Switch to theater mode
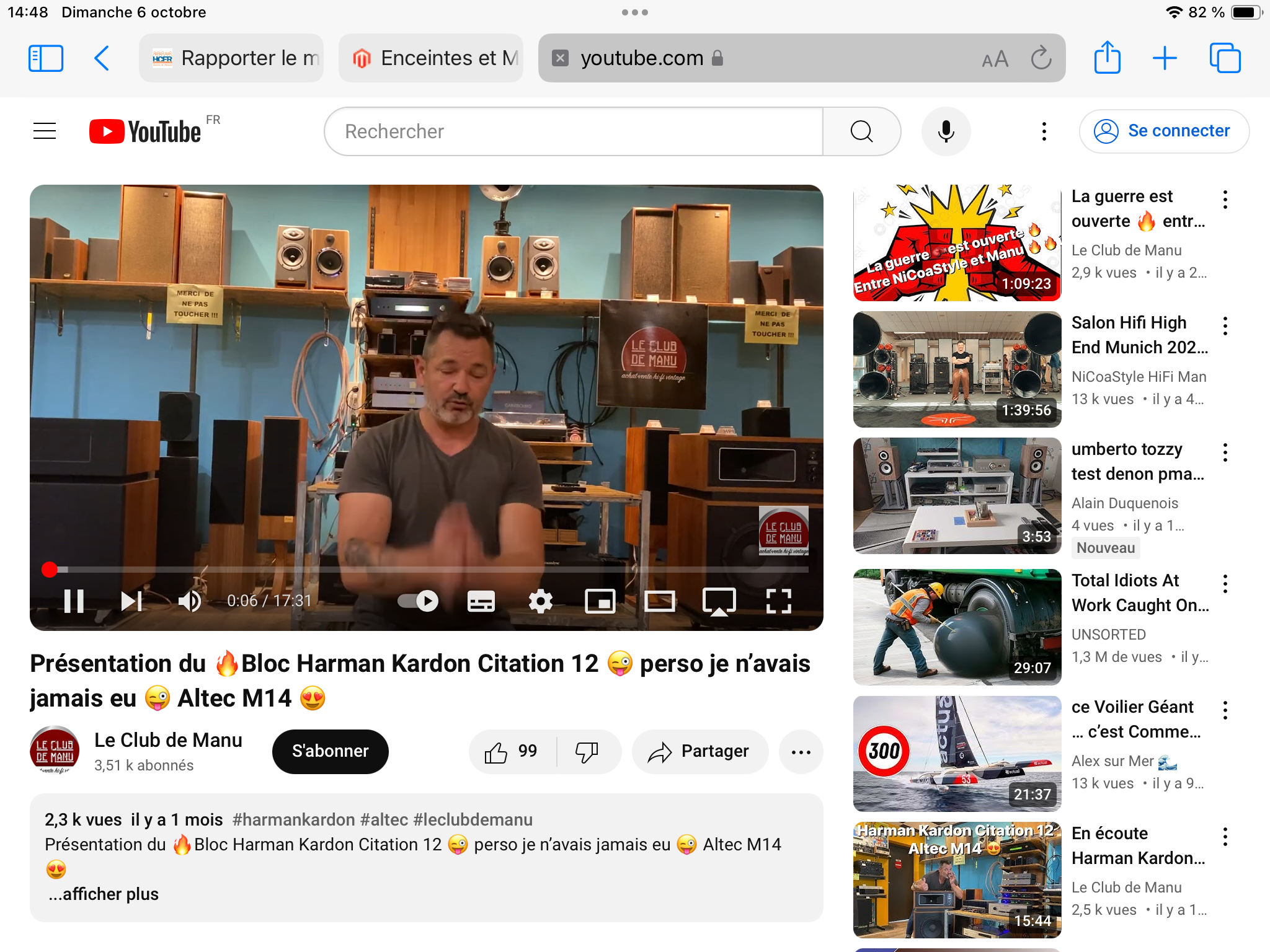The width and height of the screenshot is (1270, 952). click(659, 601)
